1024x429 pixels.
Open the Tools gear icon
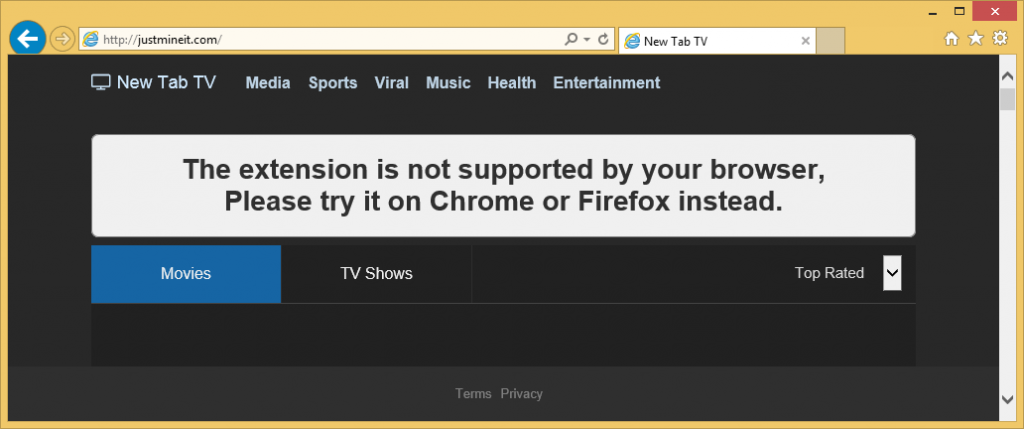999,39
